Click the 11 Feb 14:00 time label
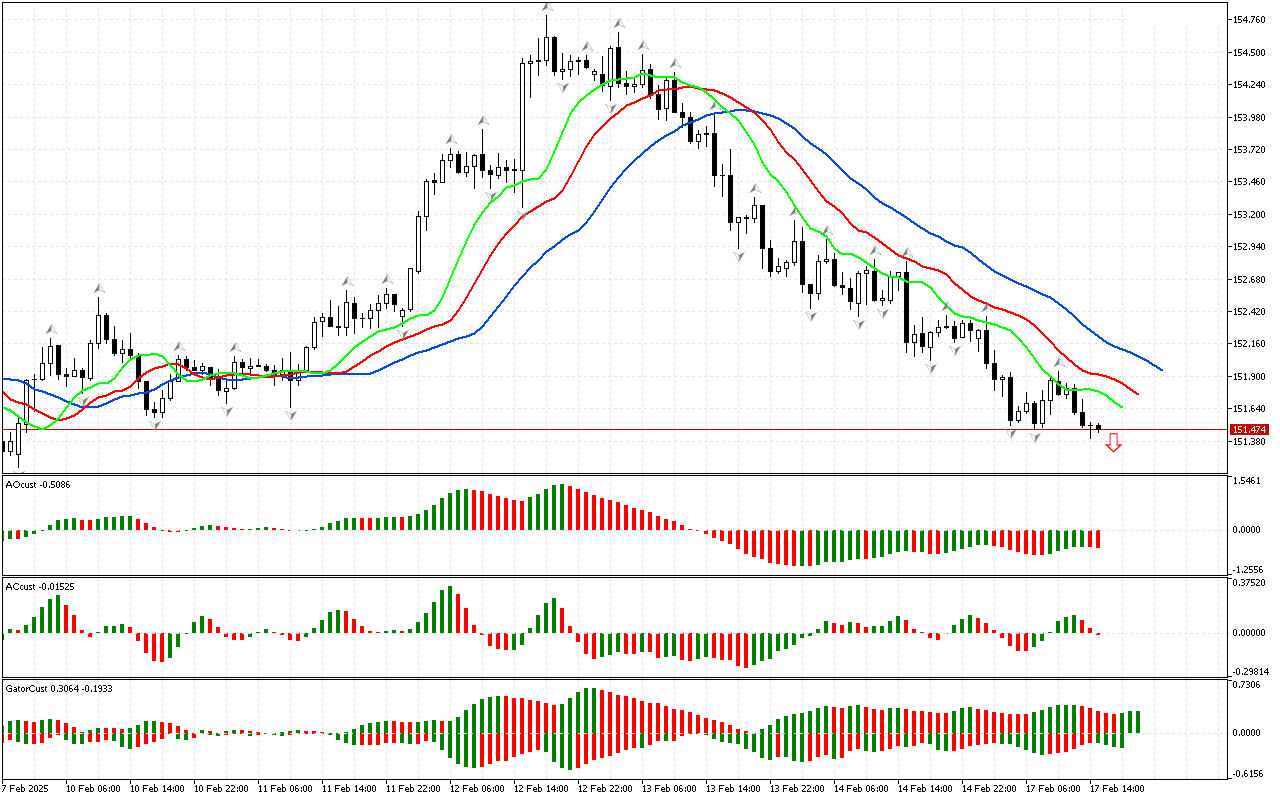 (351, 788)
